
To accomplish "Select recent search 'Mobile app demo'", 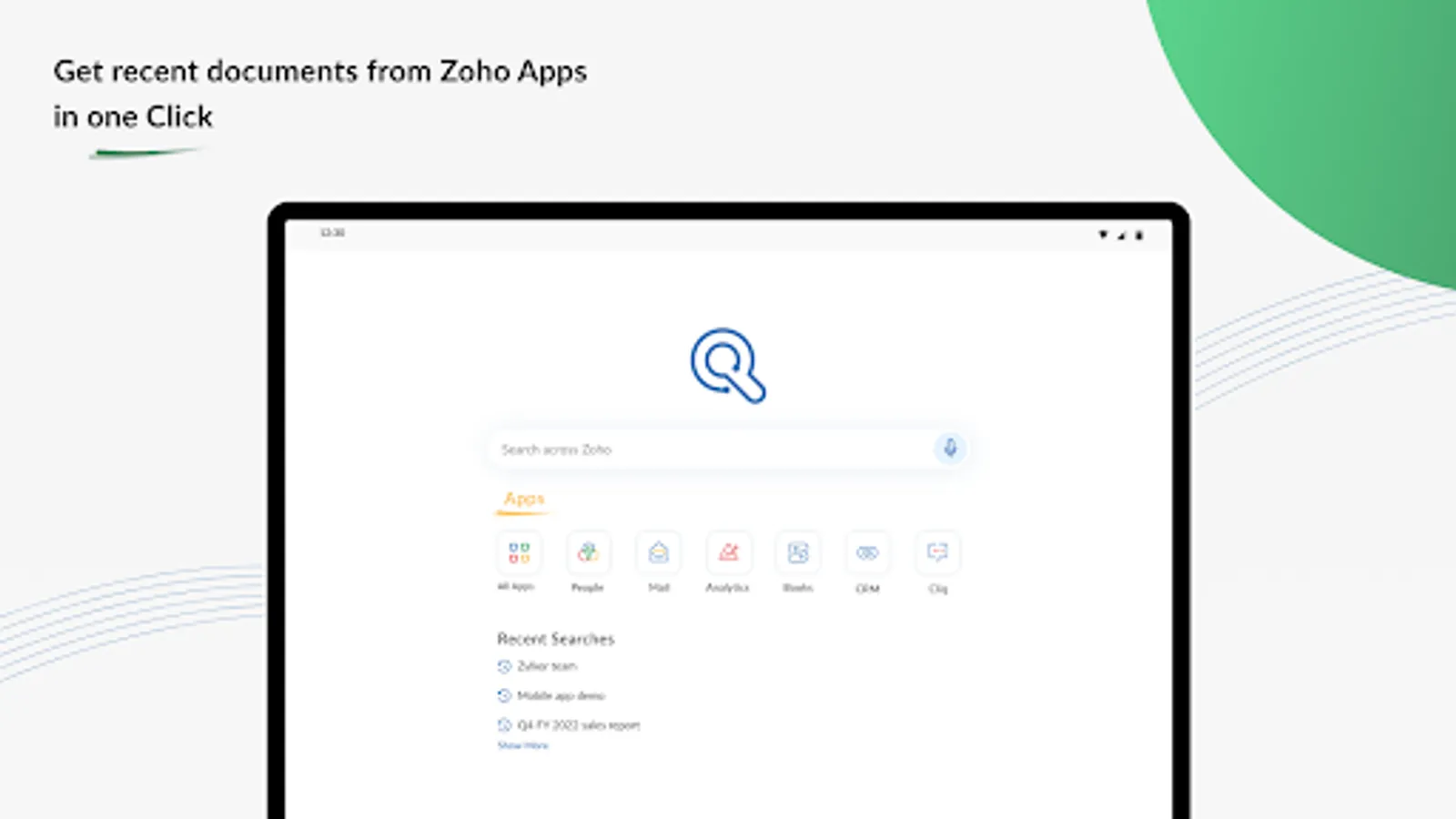I will (561, 696).
